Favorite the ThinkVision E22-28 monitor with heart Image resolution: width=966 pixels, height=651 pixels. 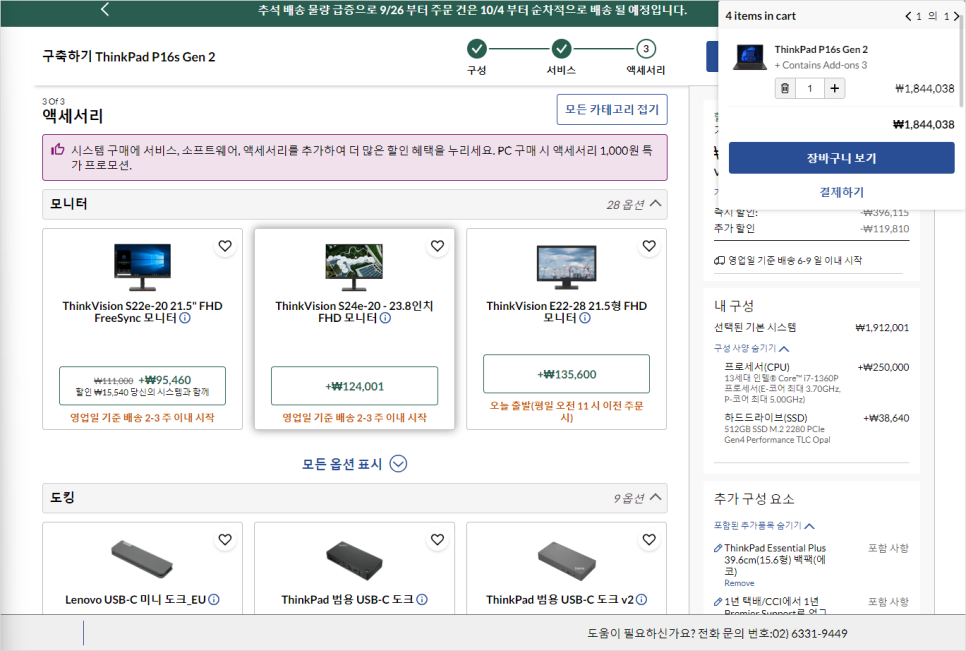[649, 246]
